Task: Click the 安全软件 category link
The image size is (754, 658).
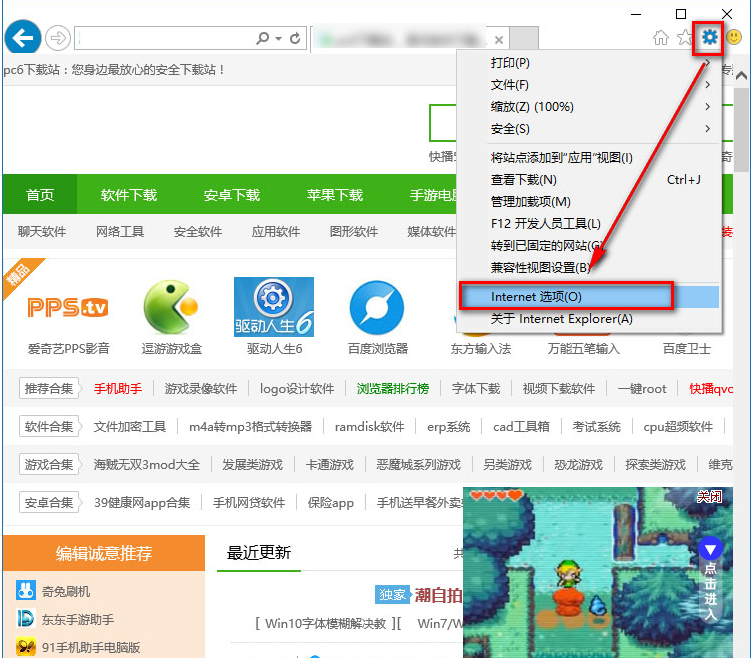Action: click(x=198, y=232)
